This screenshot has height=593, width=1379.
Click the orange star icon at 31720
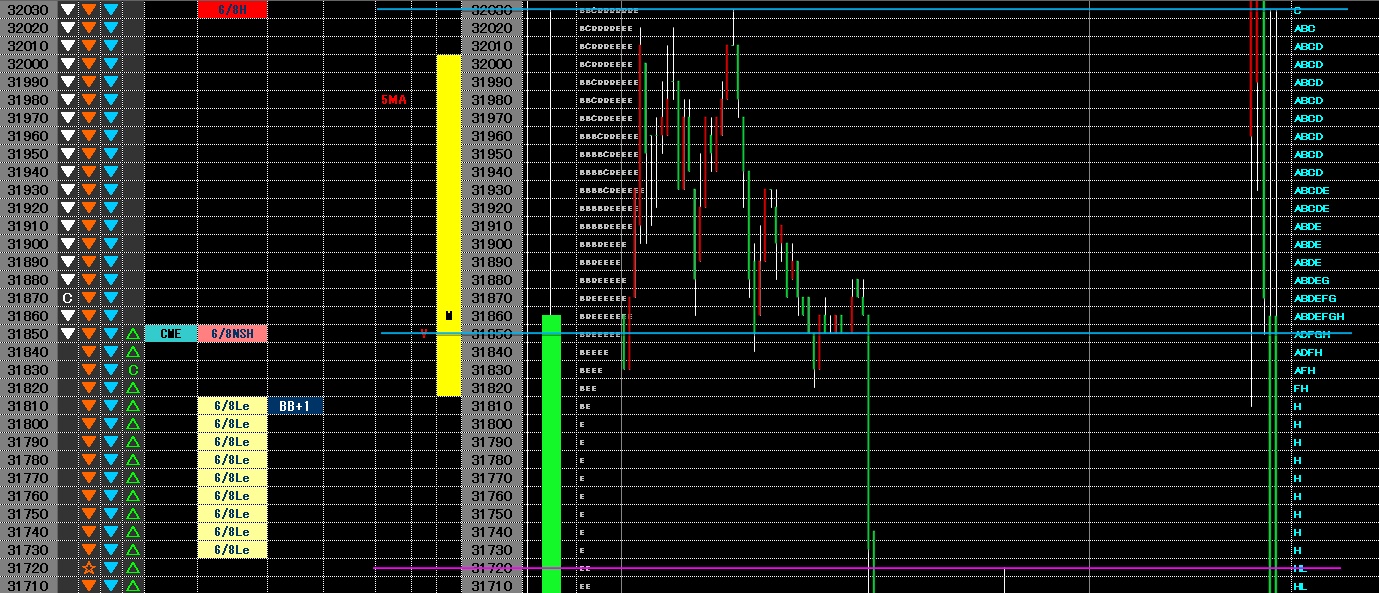pyautogui.click(x=89, y=568)
